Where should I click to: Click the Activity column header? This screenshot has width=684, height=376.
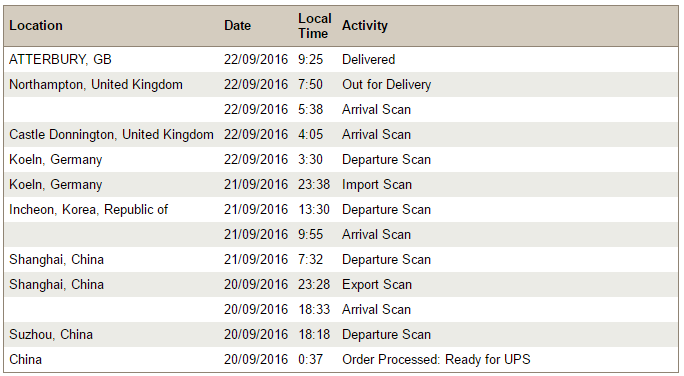tap(365, 26)
